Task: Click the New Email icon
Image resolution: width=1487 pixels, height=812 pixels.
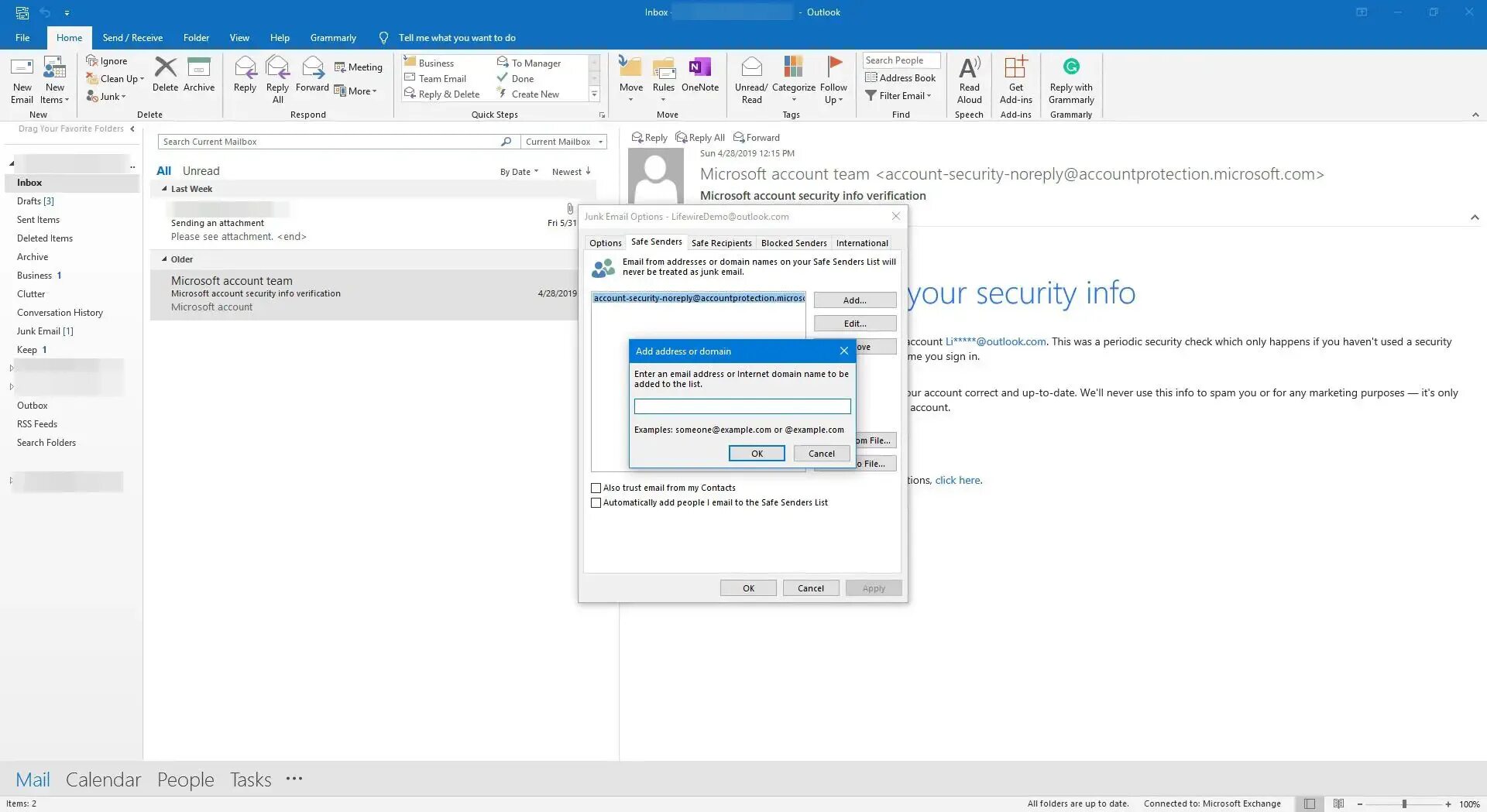Action: coord(22,67)
